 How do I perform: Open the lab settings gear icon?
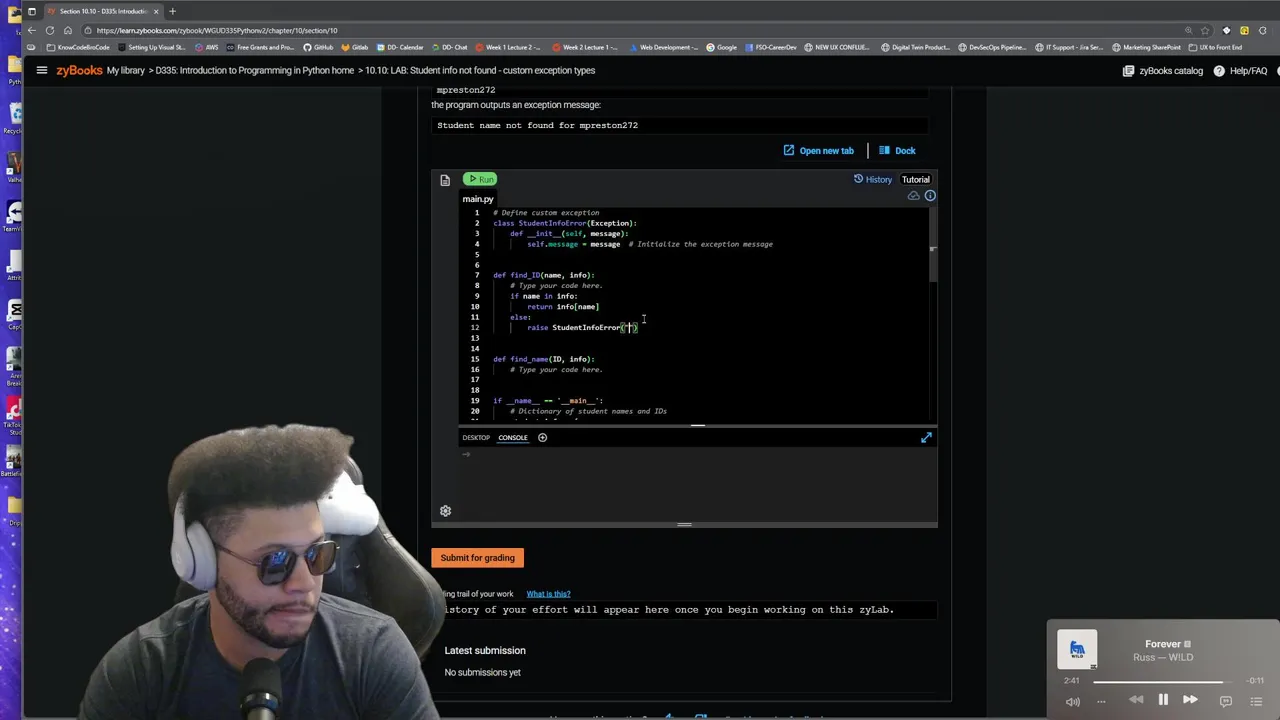coord(445,511)
